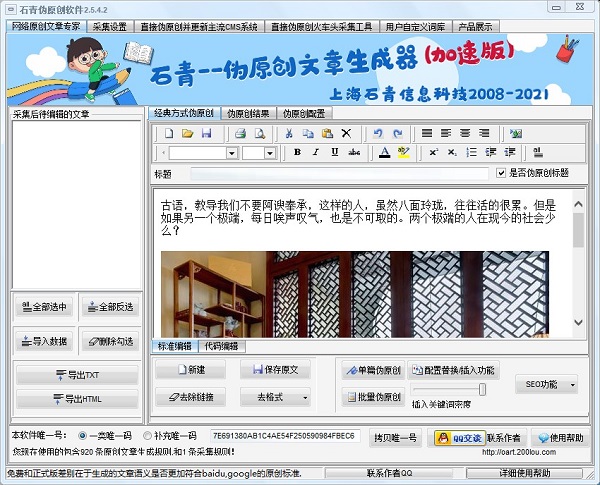600x485 pixels.
Task: Toggle bold formatting
Action: tap(298, 153)
